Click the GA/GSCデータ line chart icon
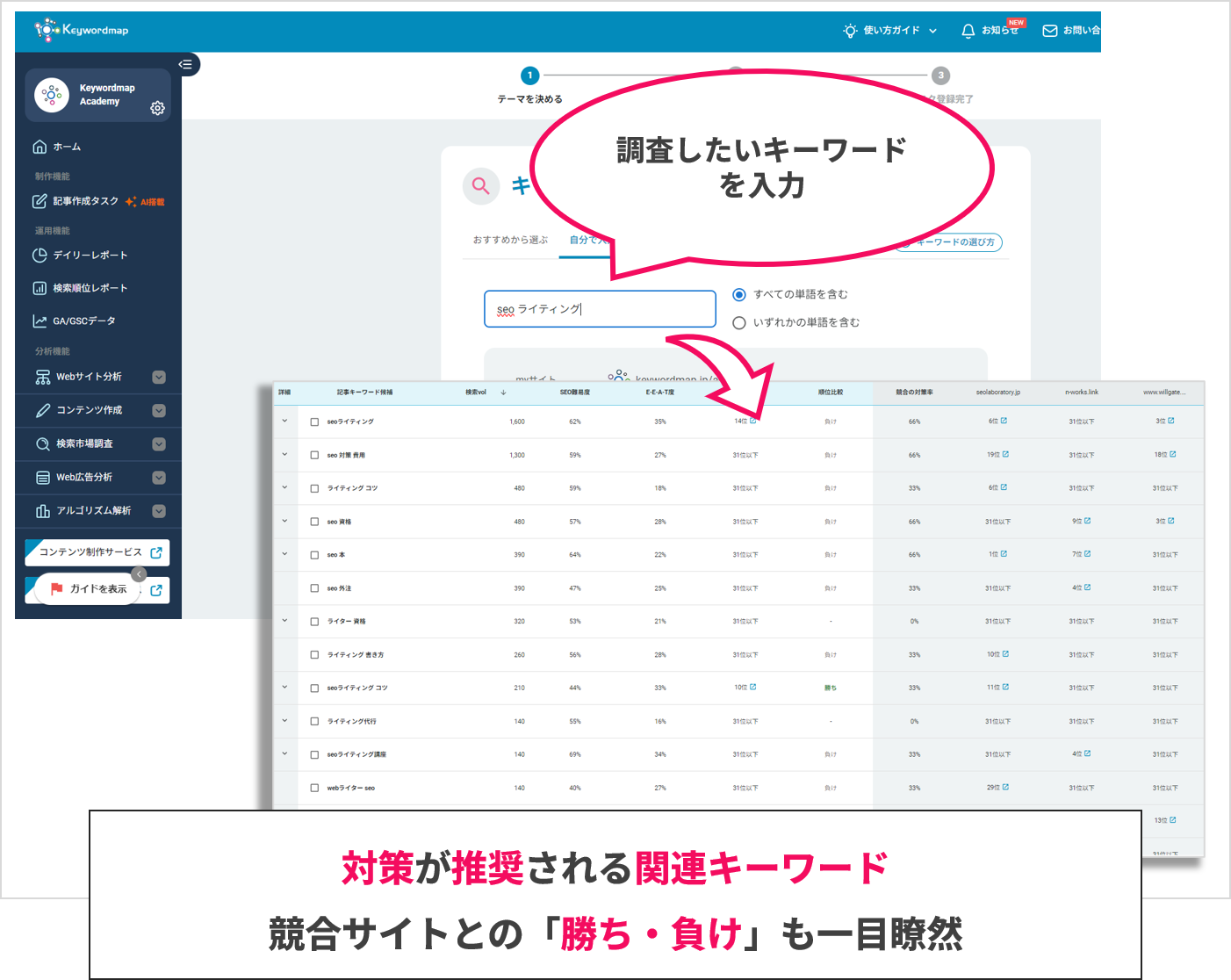The height and width of the screenshot is (980, 1231). [40, 321]
